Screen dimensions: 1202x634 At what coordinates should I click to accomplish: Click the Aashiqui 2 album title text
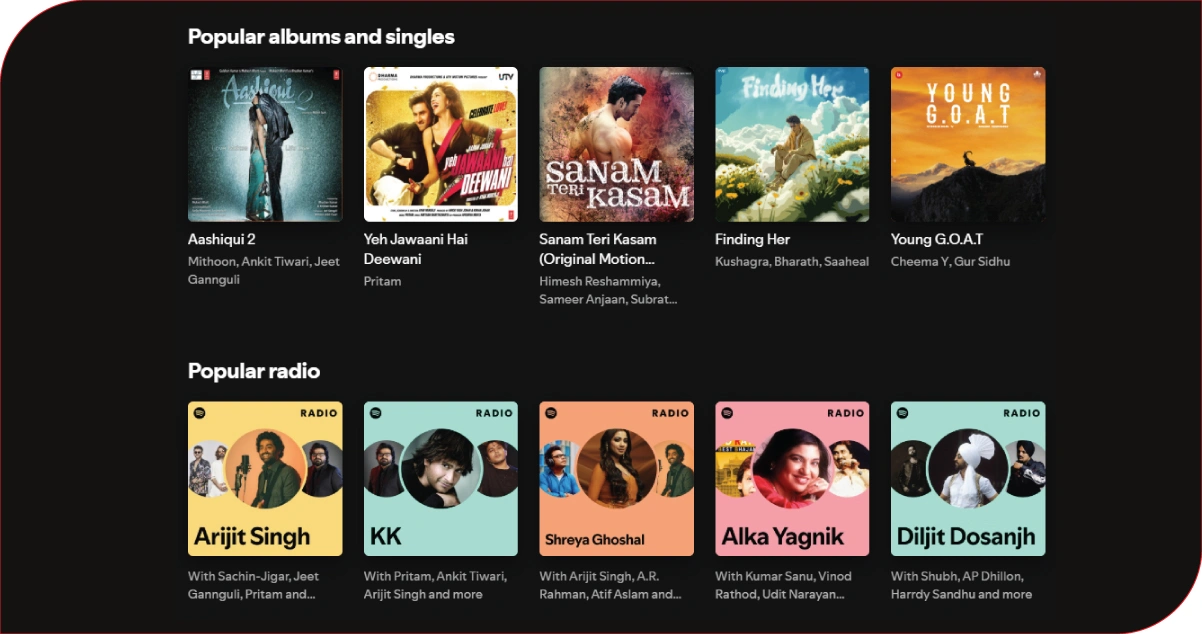[222, 239]
